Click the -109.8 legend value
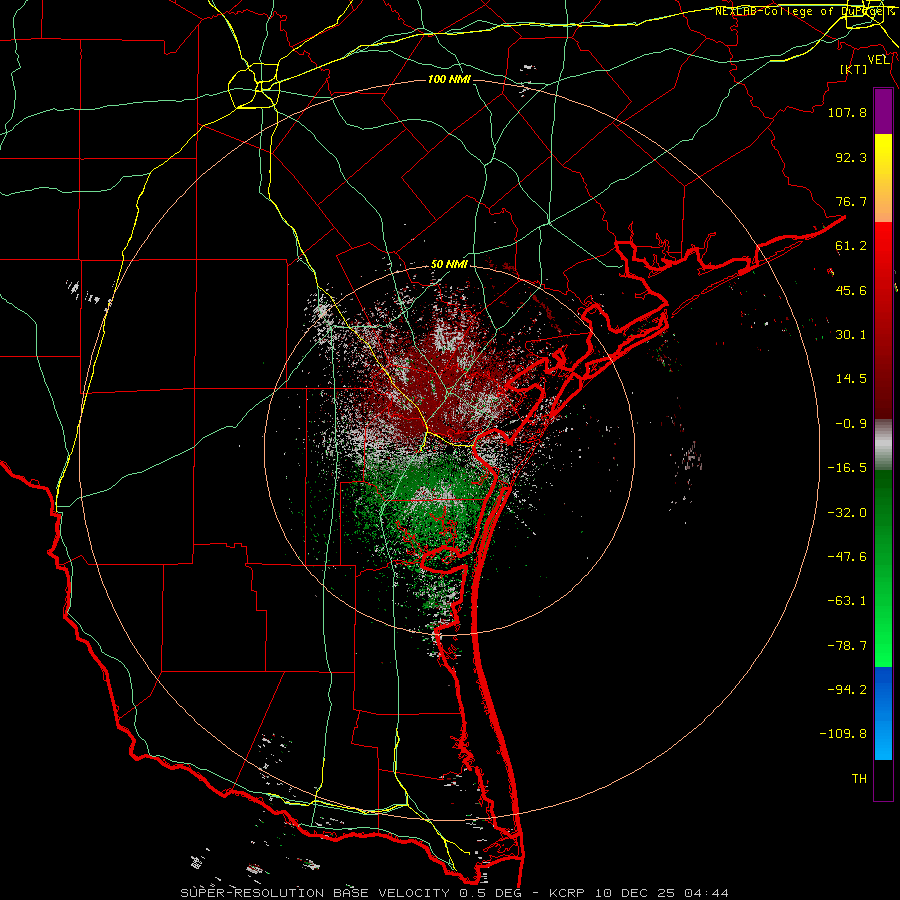Image resolution: width=900 pixels, height=900 pixels. [843, 734]
